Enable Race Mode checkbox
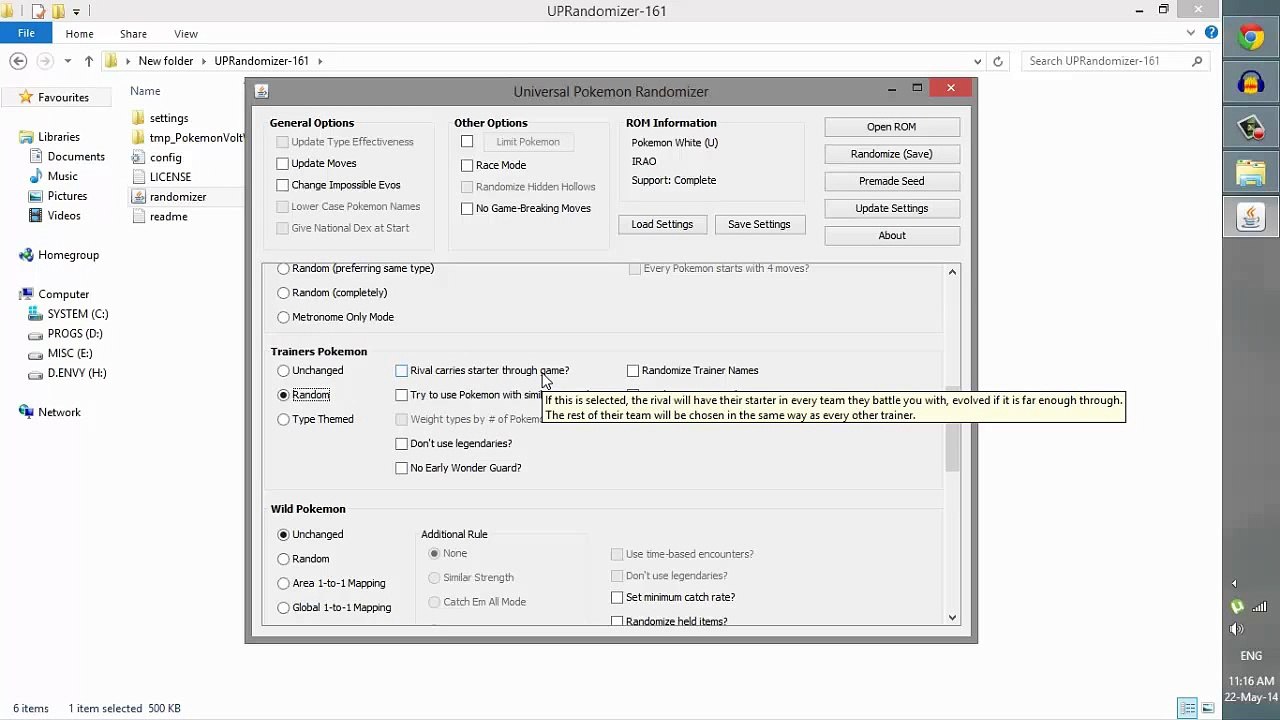Viewport: 1280px width, 720px height. click(x=467, y=165)
